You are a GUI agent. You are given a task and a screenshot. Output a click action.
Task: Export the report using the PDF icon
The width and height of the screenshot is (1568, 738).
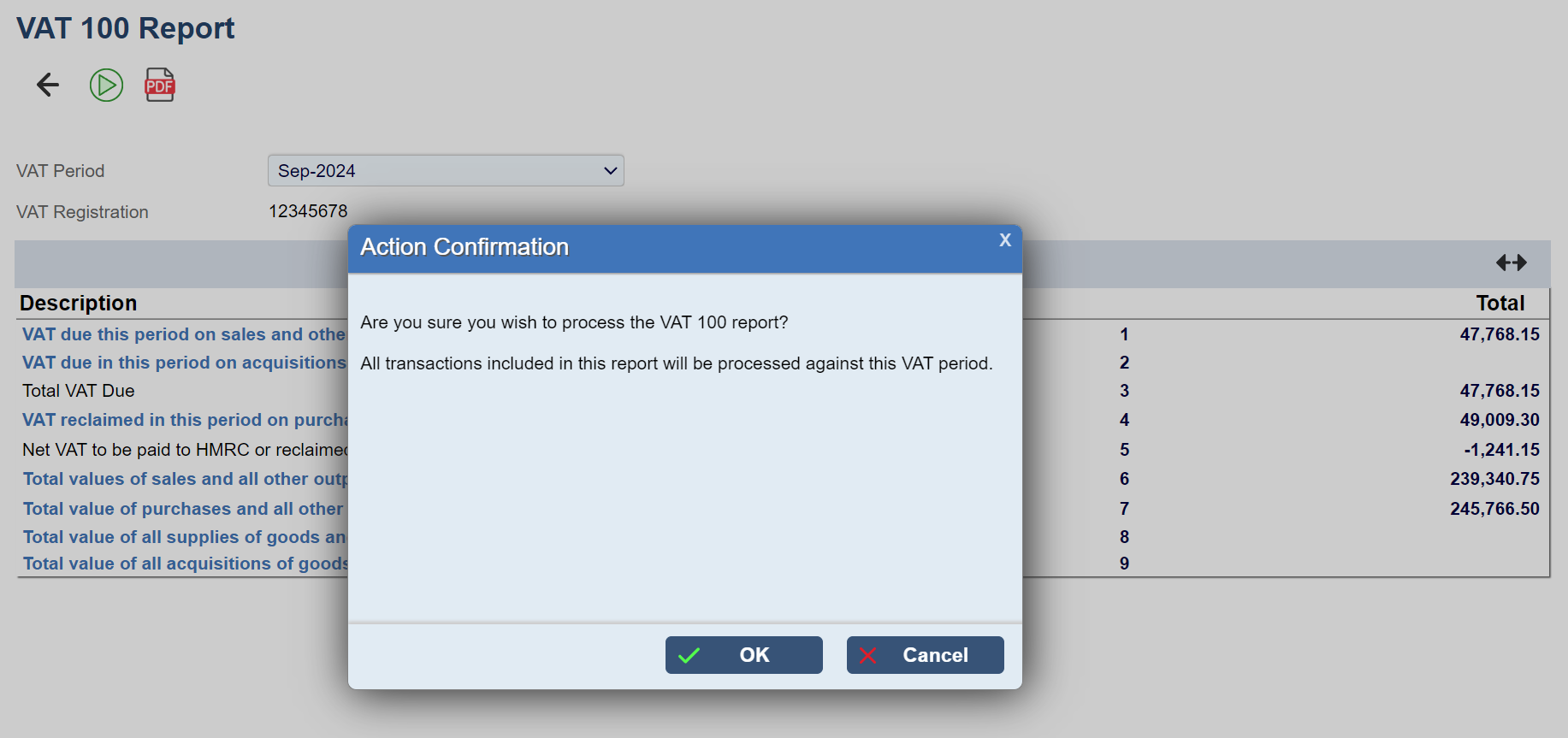click(x=160, y=85)
